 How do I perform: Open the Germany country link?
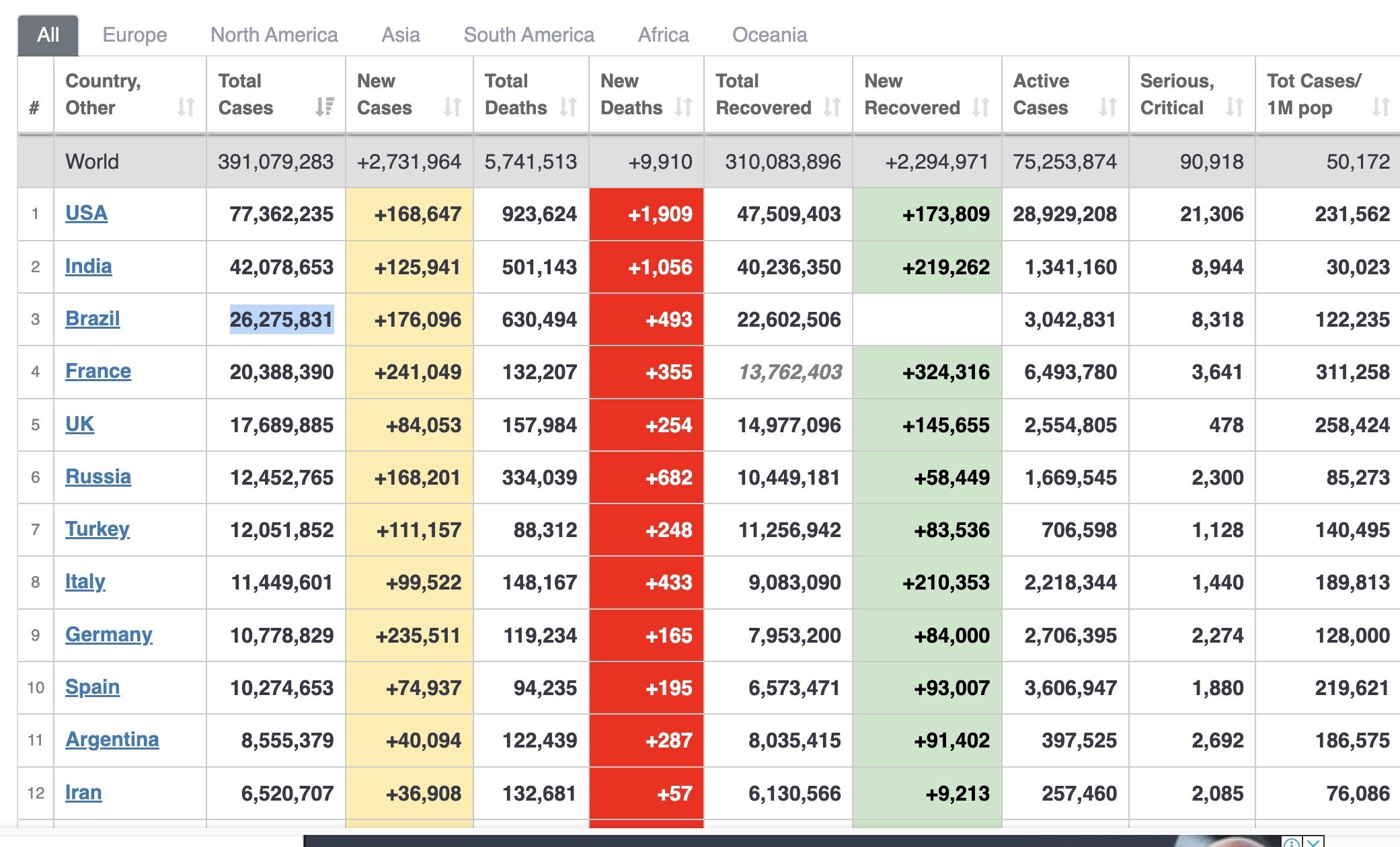[x=108, y=635]
